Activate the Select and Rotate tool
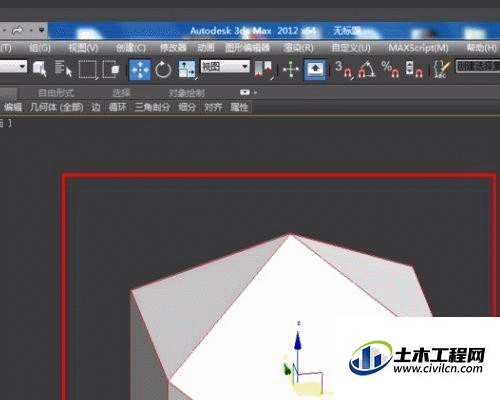This screenshot has width=500, height=400. point(163,70)
